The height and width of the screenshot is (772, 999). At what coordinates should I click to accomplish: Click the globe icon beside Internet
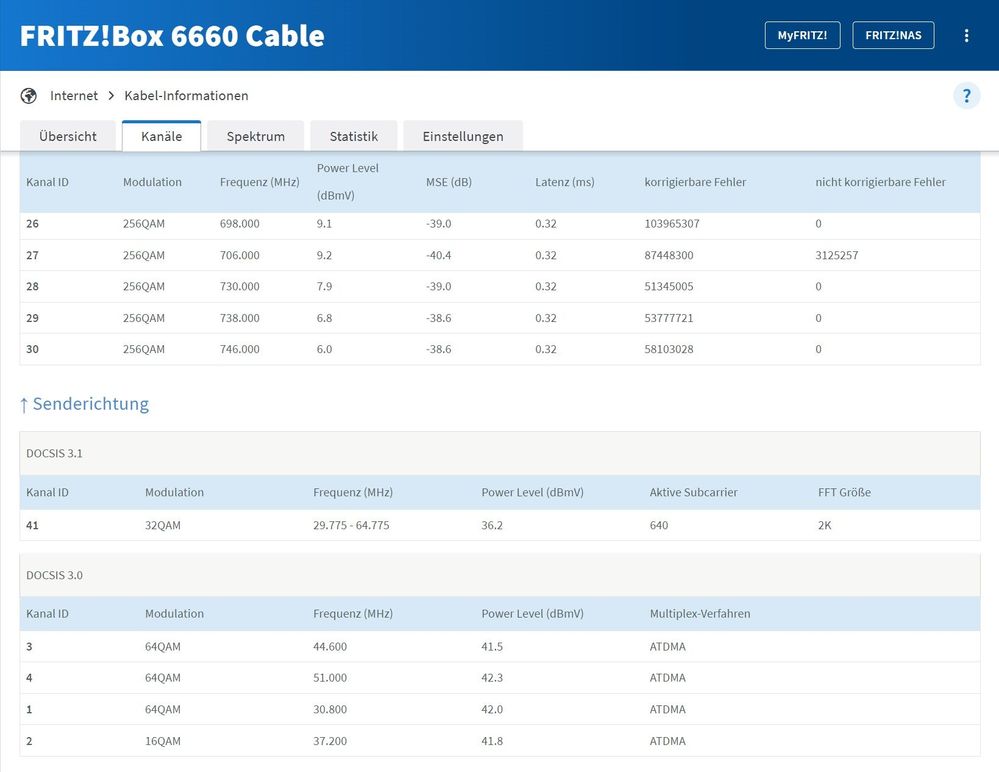(29, 96)
